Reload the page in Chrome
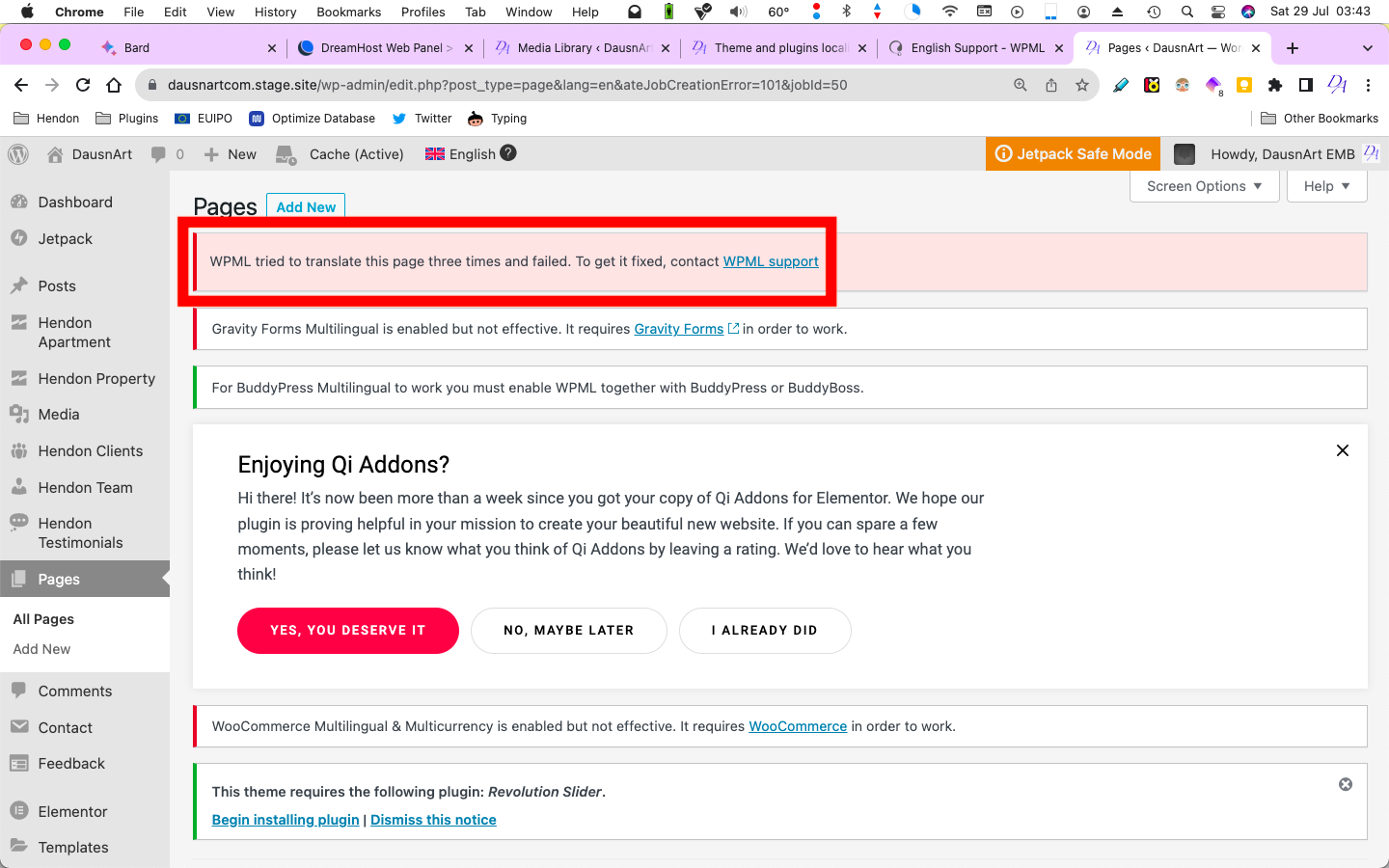The width and height of the screenshot is (1389, 868). click(x=83, y=85)
